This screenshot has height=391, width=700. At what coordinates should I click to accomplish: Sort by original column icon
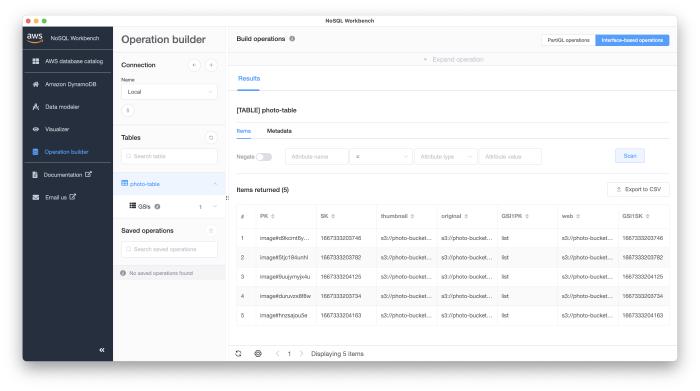(x=466, y=216)
